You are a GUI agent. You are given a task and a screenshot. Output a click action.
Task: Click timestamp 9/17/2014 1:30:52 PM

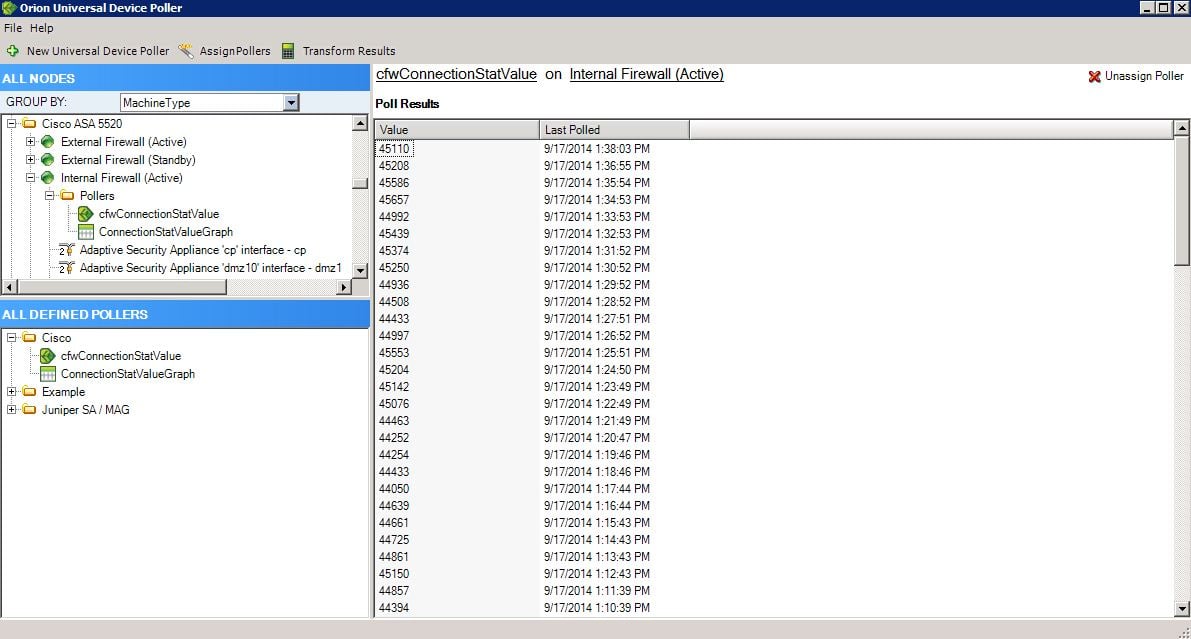coord(597,267)
